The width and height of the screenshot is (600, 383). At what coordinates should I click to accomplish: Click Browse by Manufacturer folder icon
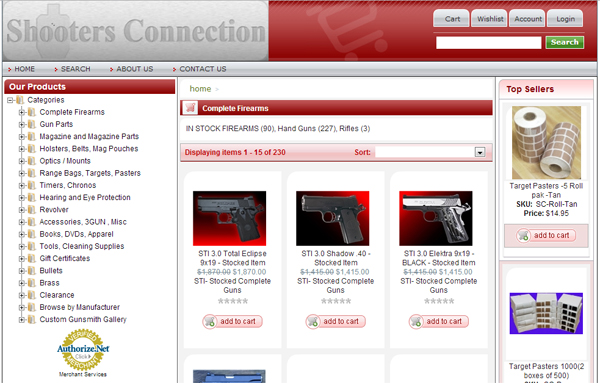(32, 308)
